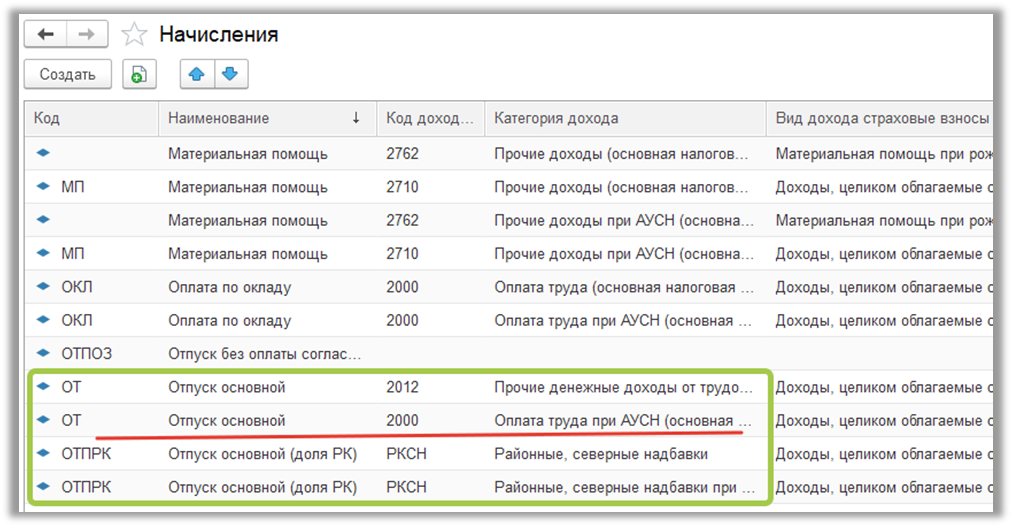Click income code 2762 in the Прочие доходы при АУСН row
Viewport: 1013px width, 527px height.
pos(402,220)
